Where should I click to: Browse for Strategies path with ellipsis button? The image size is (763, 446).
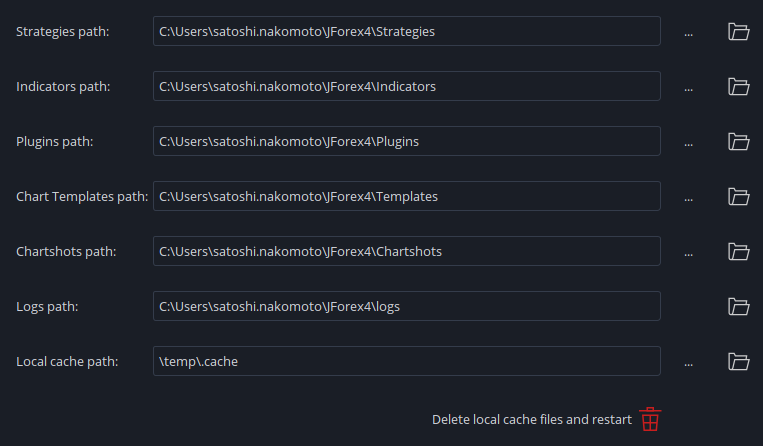688,33
